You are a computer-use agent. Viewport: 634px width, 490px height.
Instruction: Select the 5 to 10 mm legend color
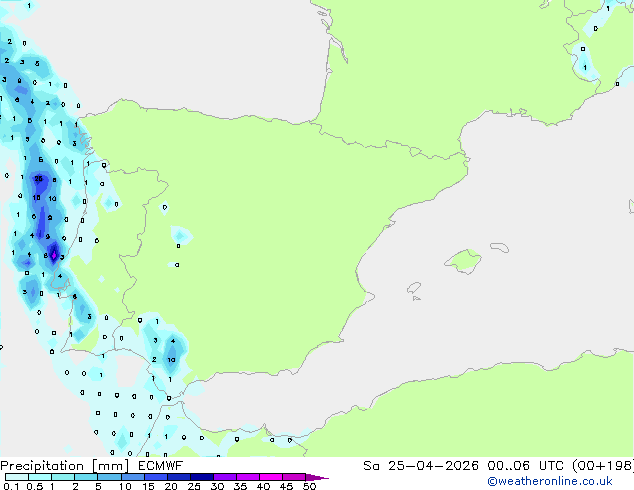[109, 477]
